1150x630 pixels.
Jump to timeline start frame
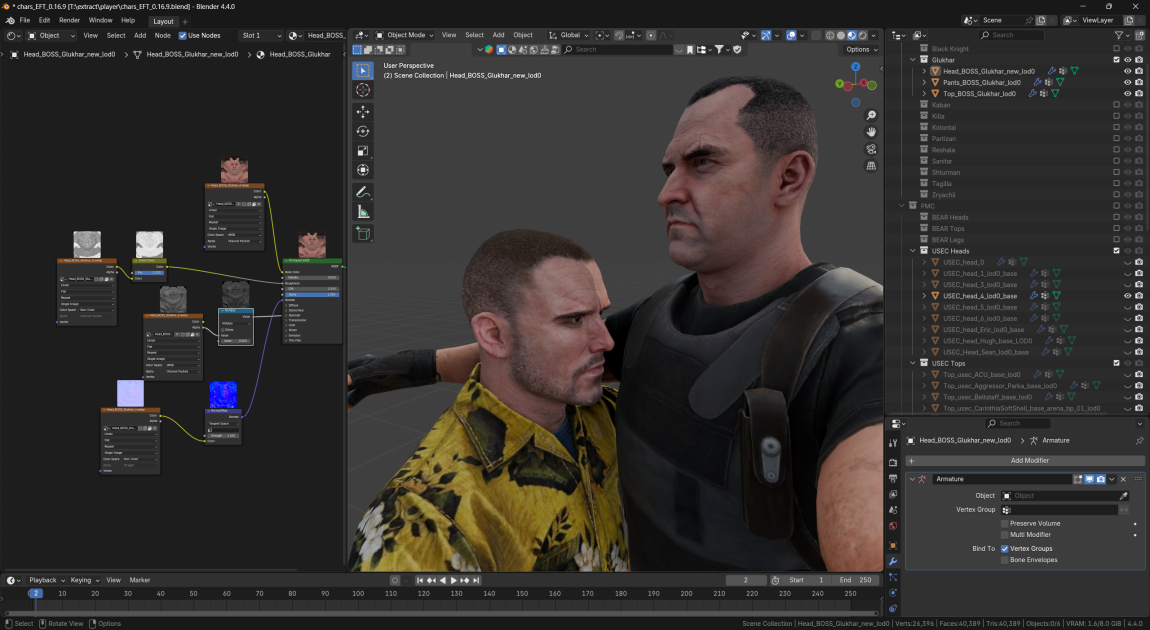coord(420,580)
